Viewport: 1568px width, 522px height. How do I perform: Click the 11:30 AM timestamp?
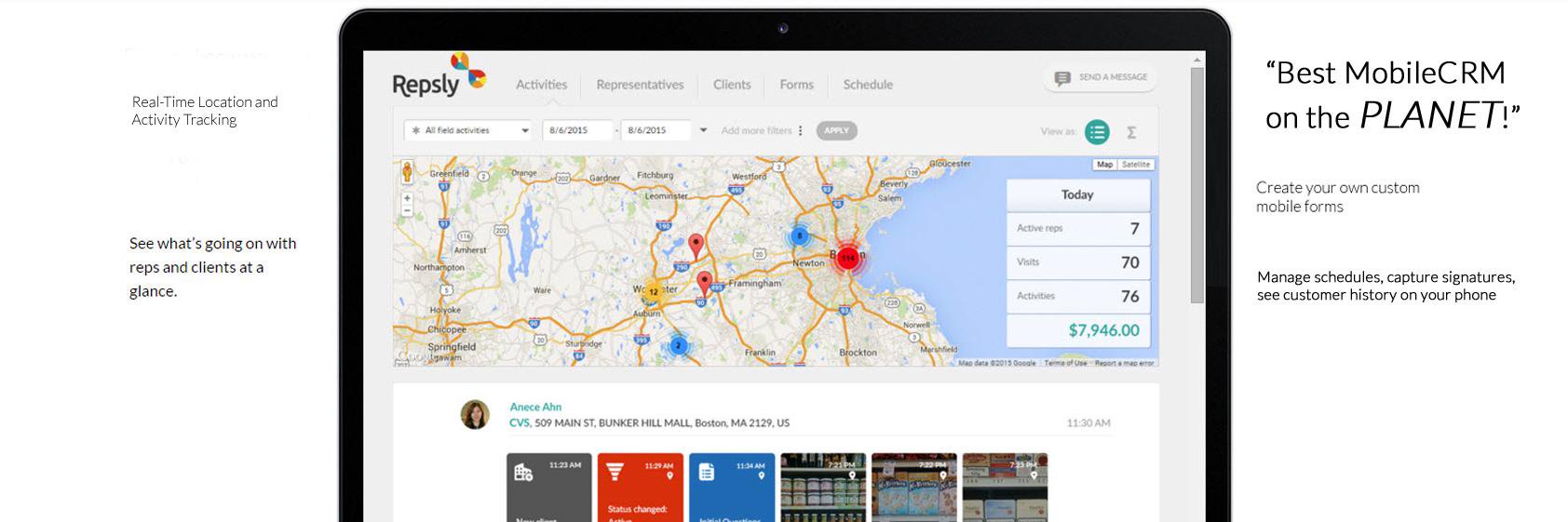click(x=1088, y=423)
